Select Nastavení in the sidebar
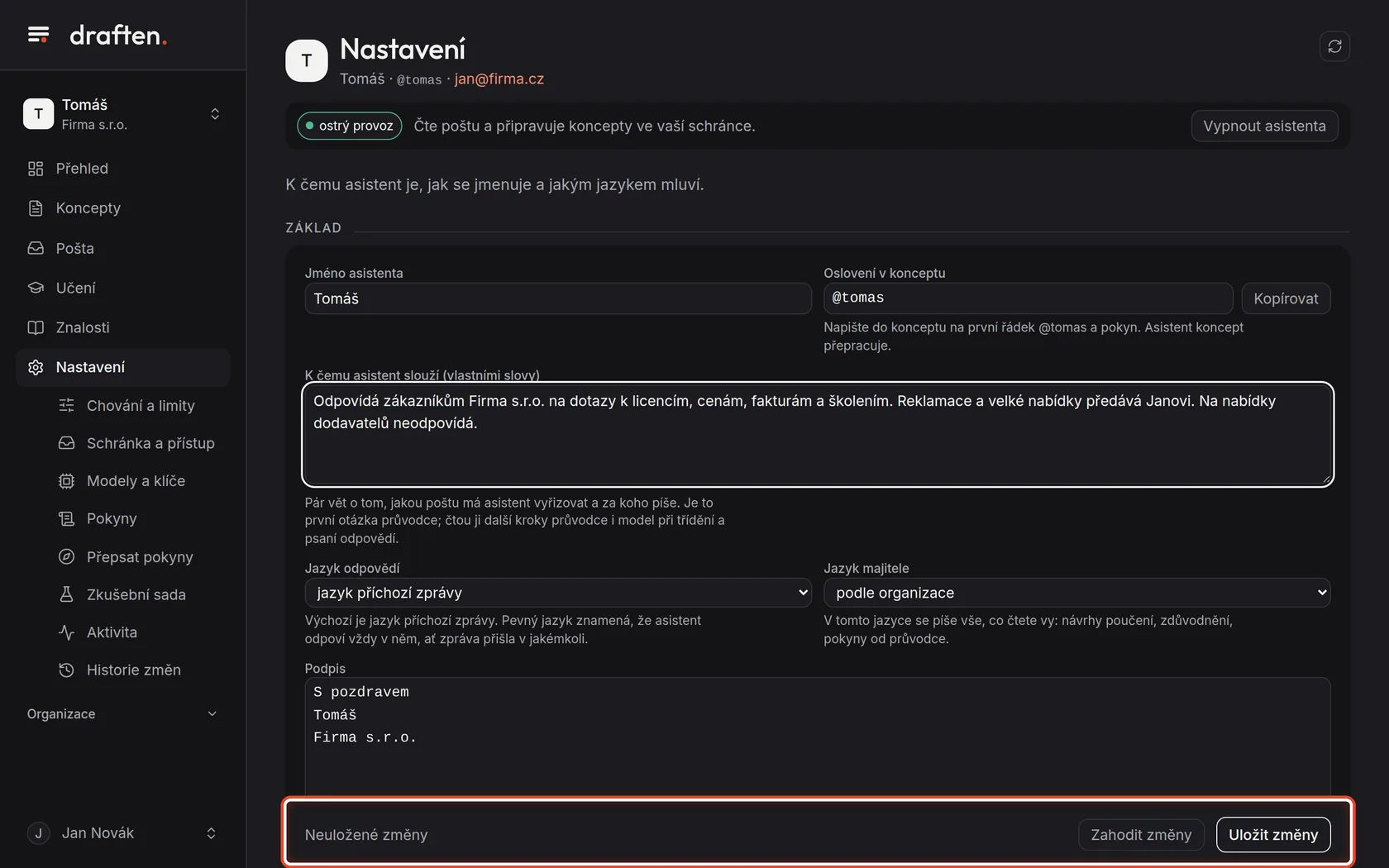This screenshot has height=868, width=1389. [x=123, y=367]
